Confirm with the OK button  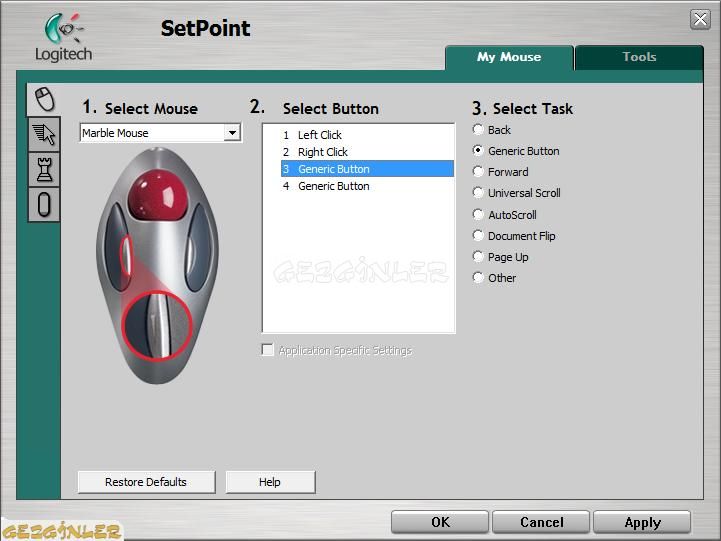point(440,522)
